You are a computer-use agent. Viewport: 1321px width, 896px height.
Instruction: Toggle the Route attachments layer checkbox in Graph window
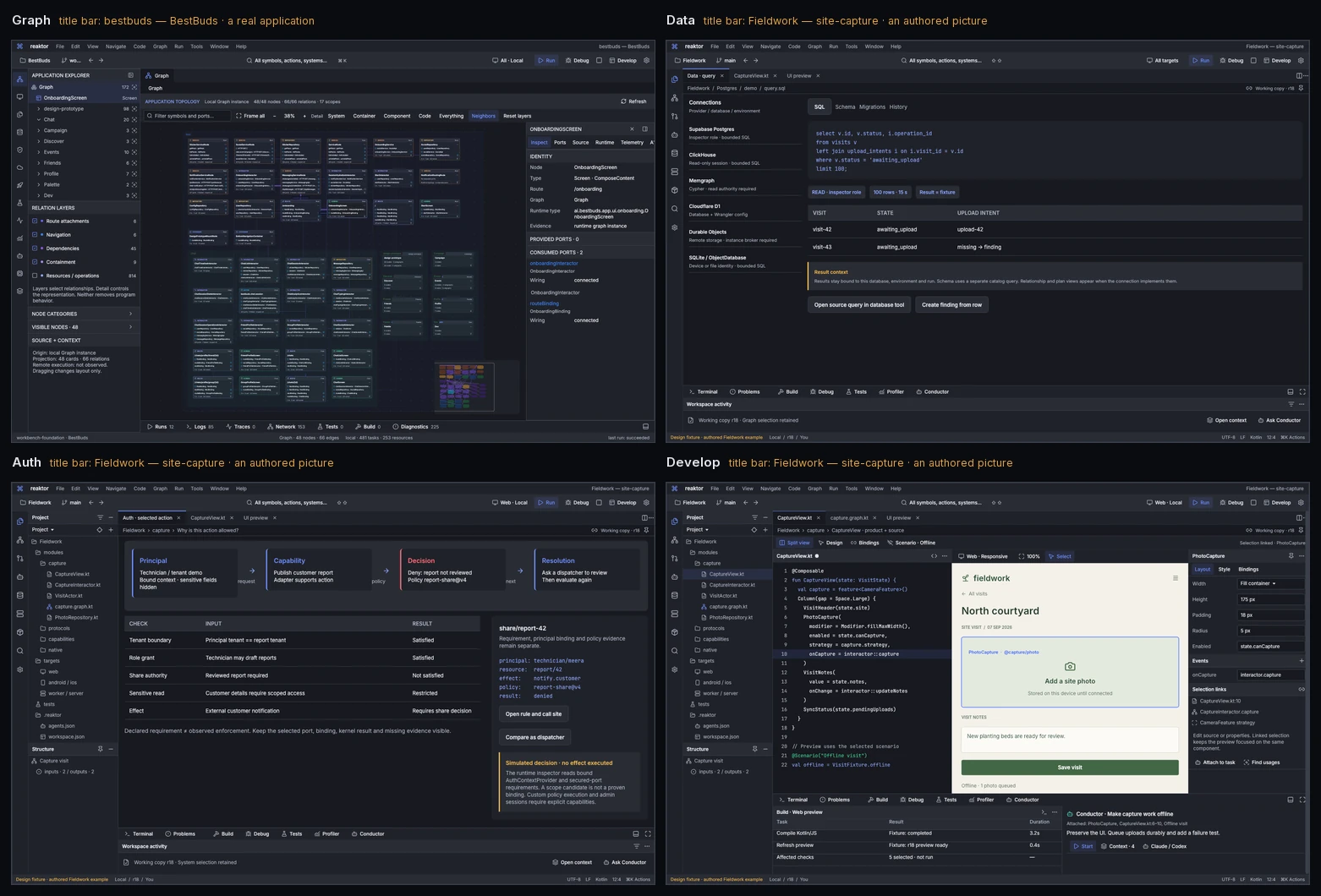(x=35, y=221)
